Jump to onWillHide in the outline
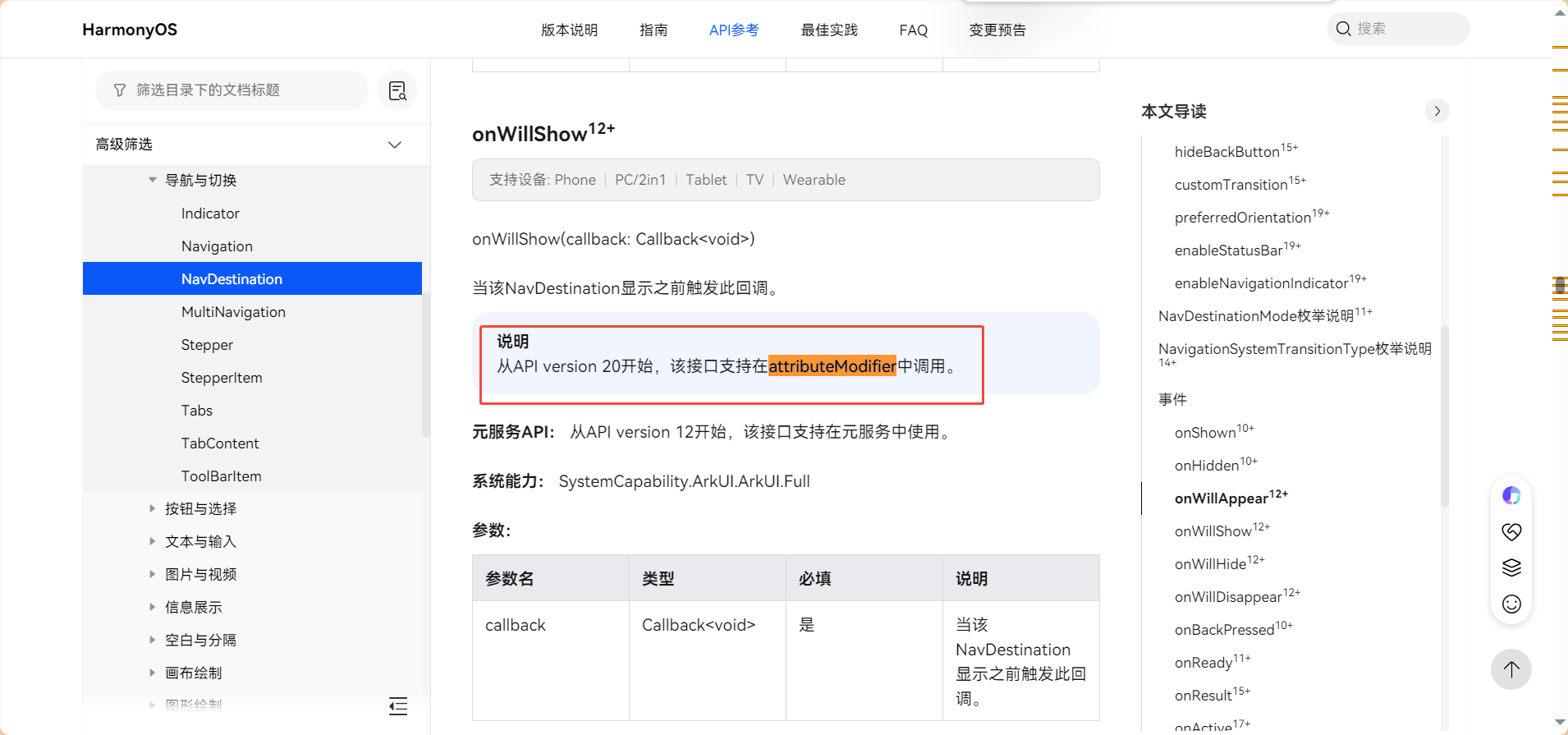 click(1210, 564)
